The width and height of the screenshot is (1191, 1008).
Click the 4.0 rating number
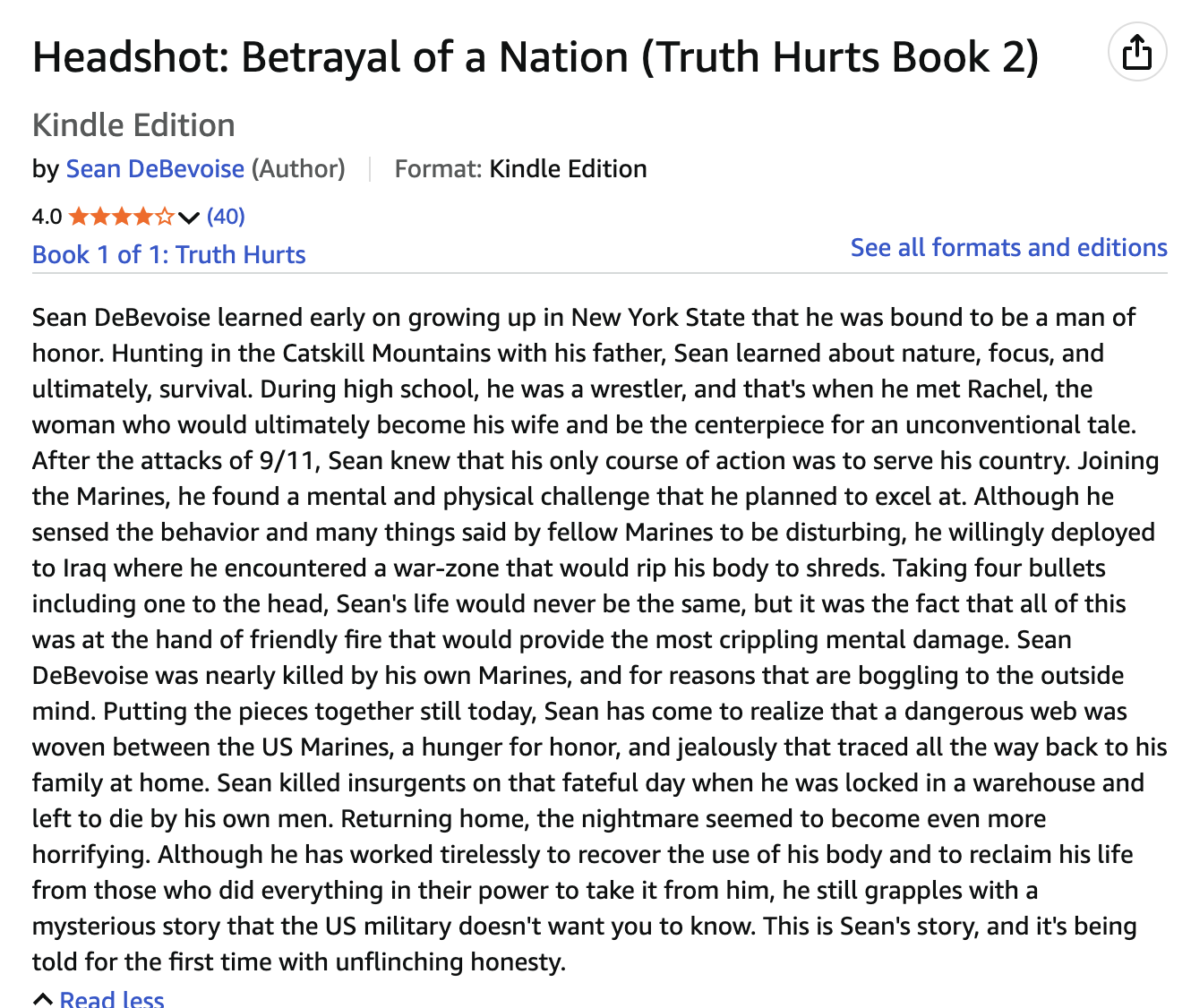point(47,217)
